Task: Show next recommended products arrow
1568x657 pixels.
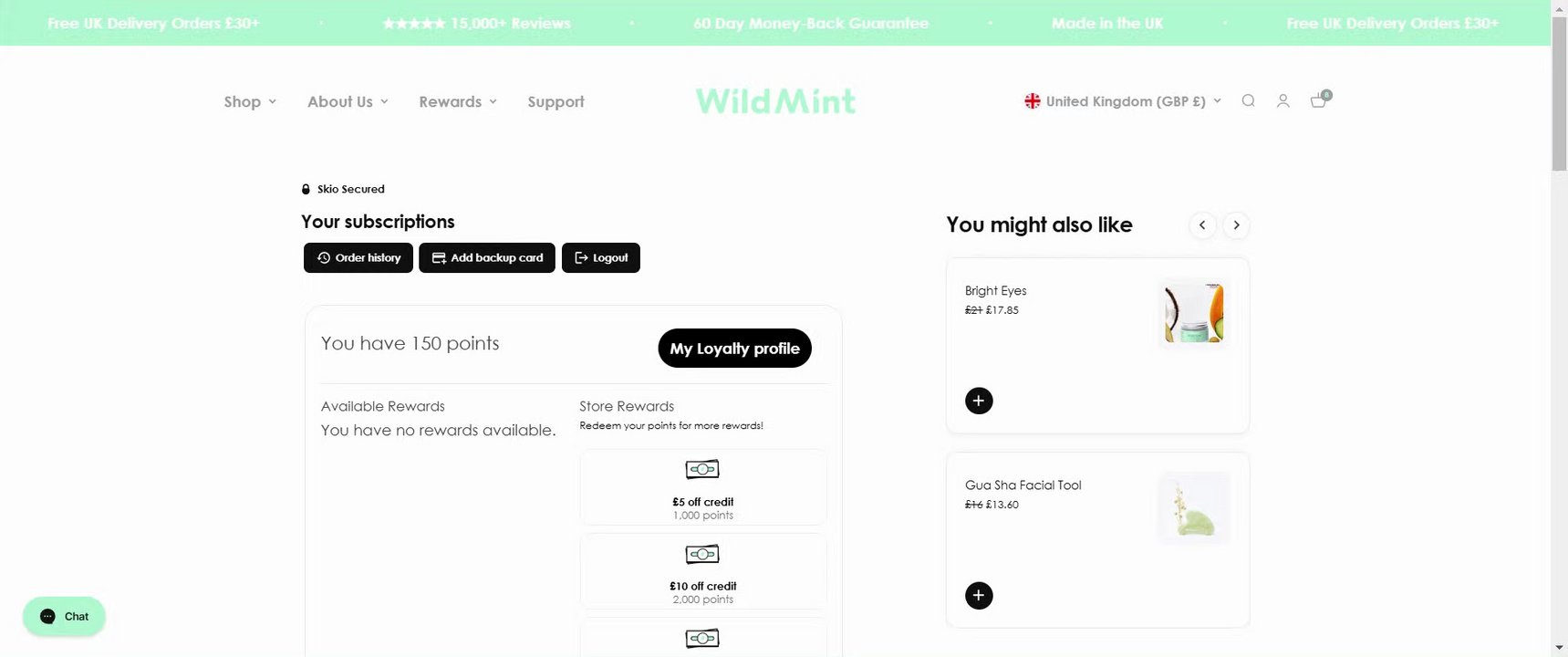Action: (1236, 225)
